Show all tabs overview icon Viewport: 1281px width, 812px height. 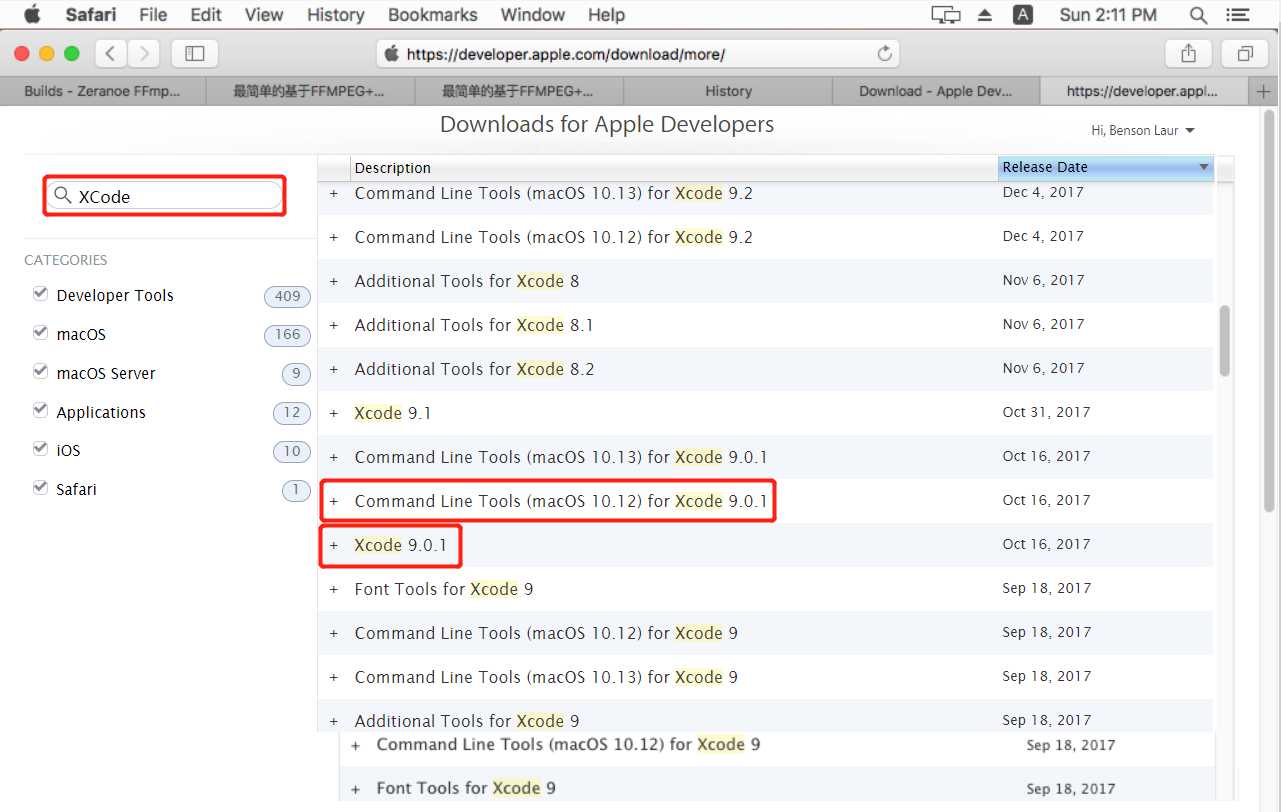[1245, 54]
